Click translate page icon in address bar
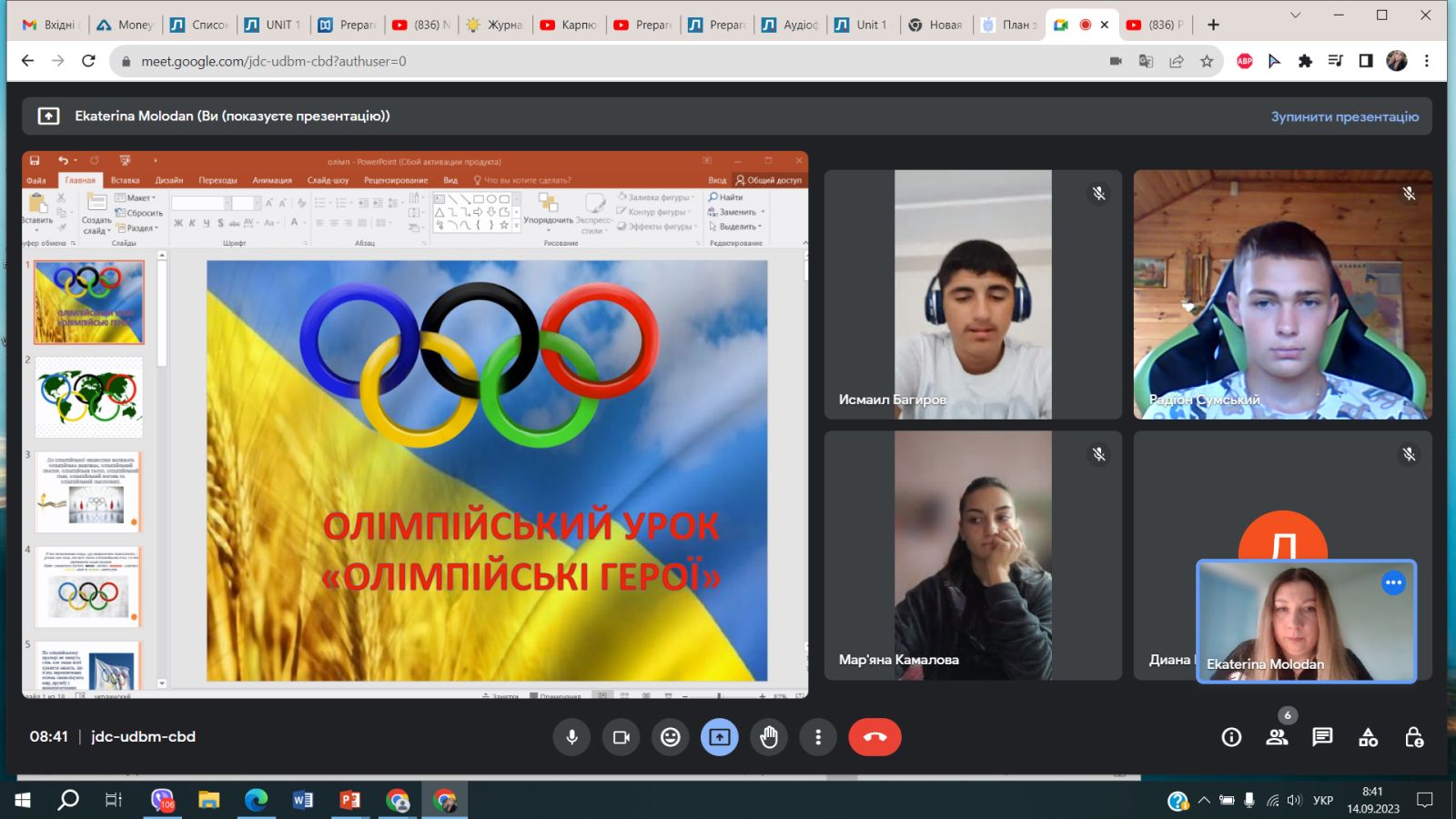This screenshot has height=819, width=1456. (x=1146, y=61)
